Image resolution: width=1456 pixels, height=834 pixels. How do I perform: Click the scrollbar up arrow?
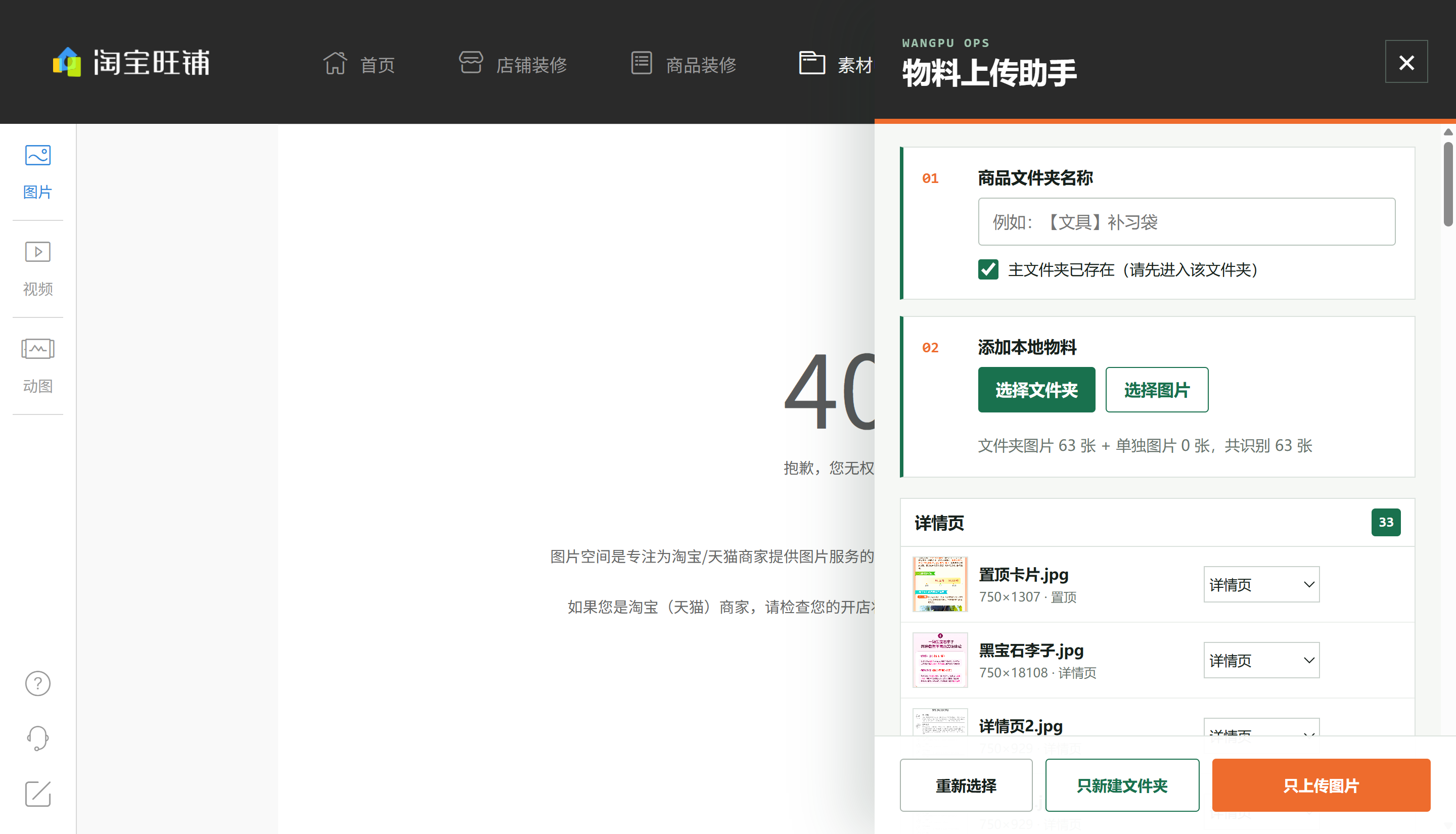1448,132
